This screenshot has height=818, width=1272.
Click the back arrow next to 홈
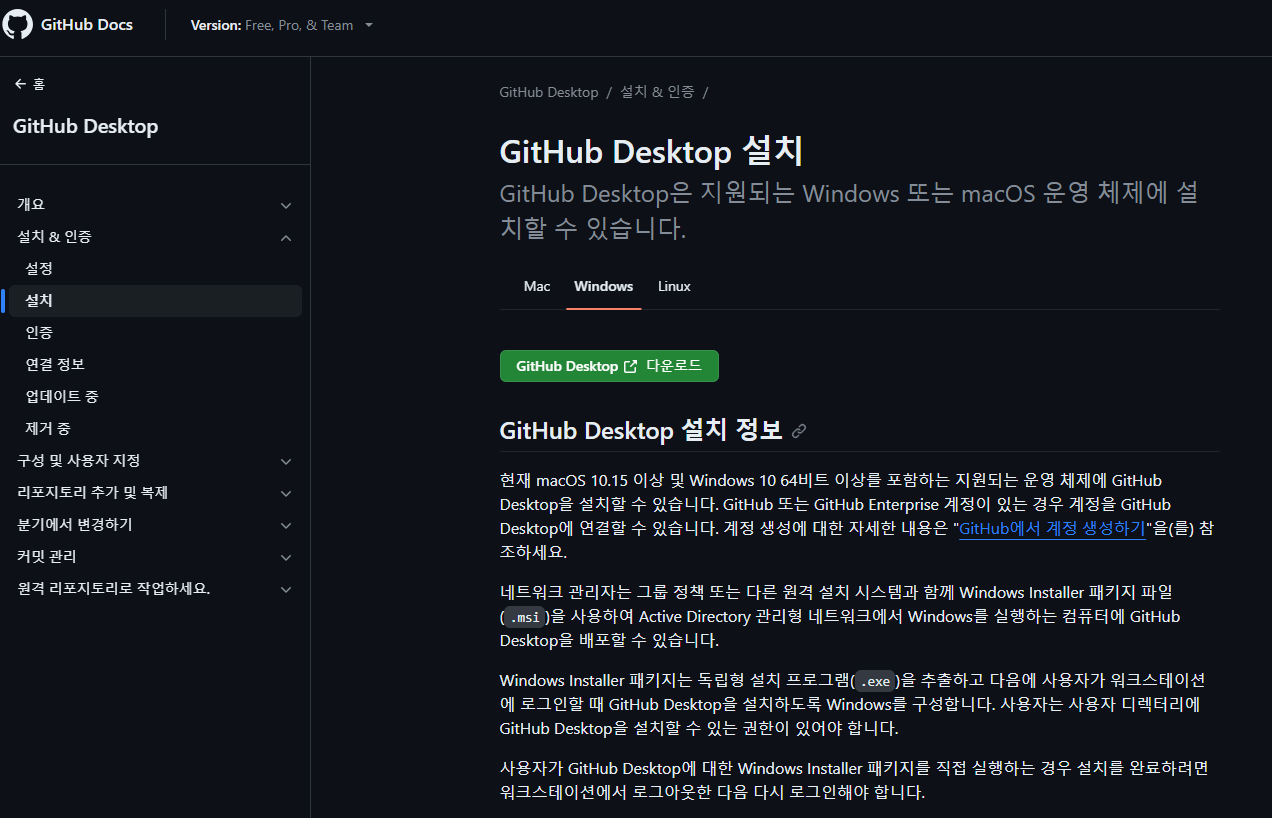(20, 84)
